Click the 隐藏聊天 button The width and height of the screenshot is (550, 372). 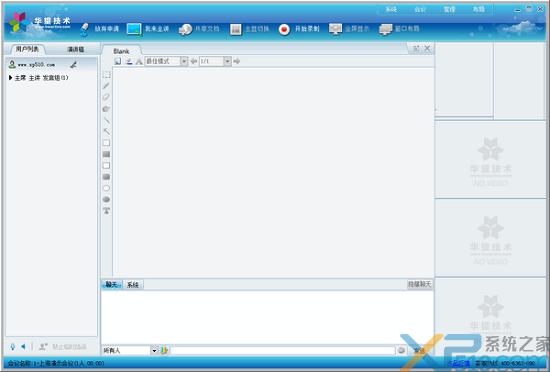[420, 284]
